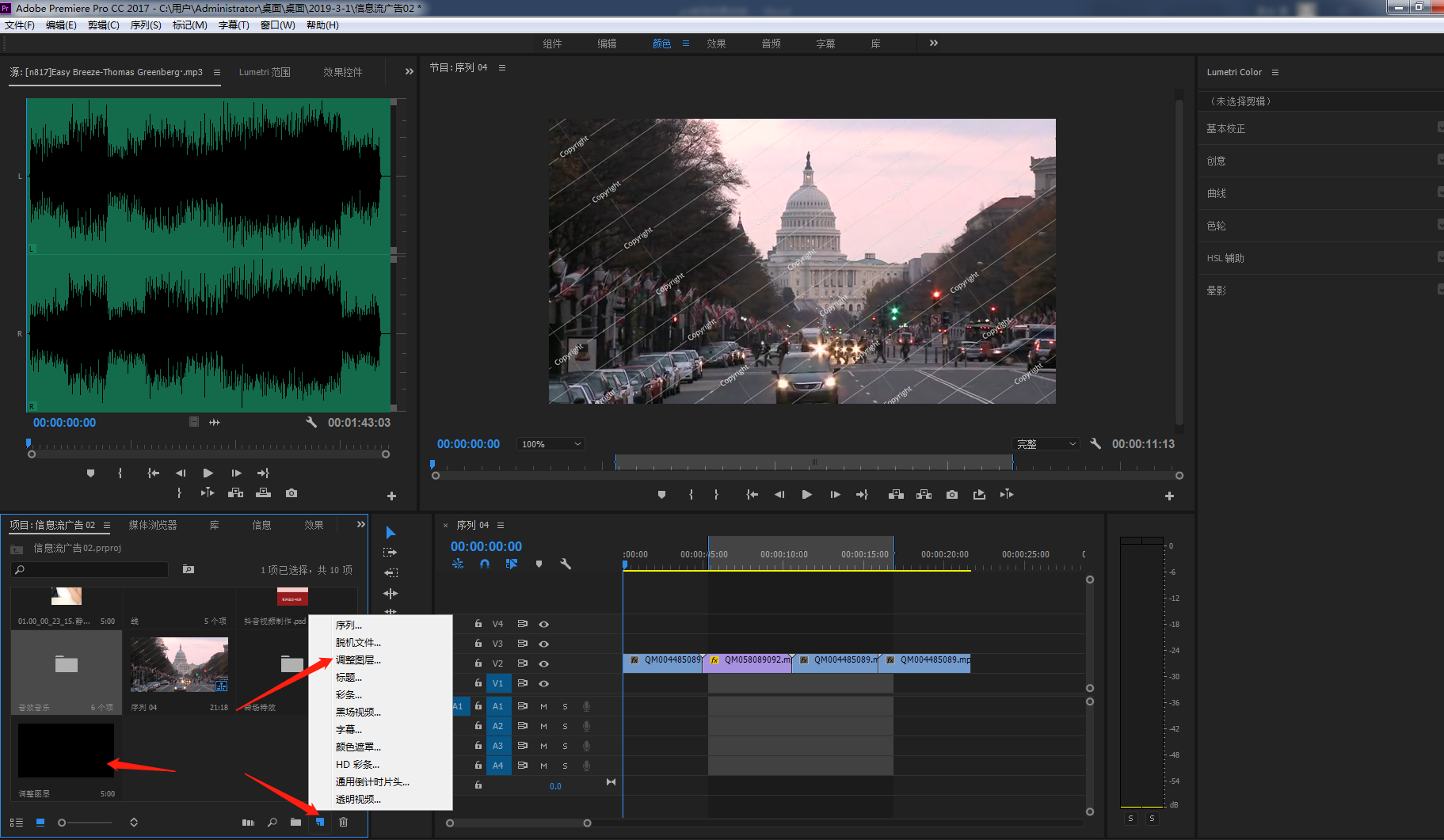Click the New Item icon in Project panel
The width and height of the screenshot is (1444, 840).
click(320, 823)
